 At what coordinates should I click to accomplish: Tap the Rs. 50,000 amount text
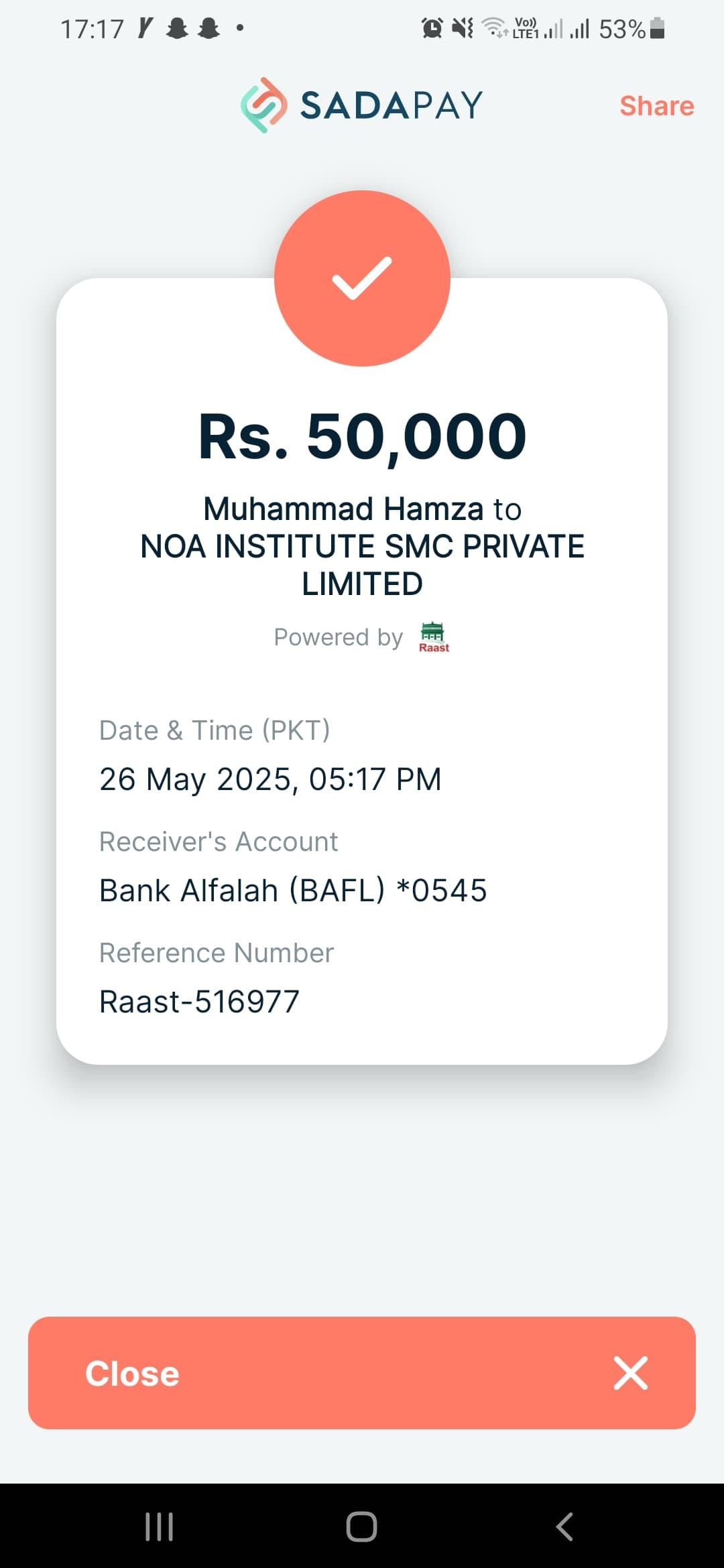click(x=362, y=436)
